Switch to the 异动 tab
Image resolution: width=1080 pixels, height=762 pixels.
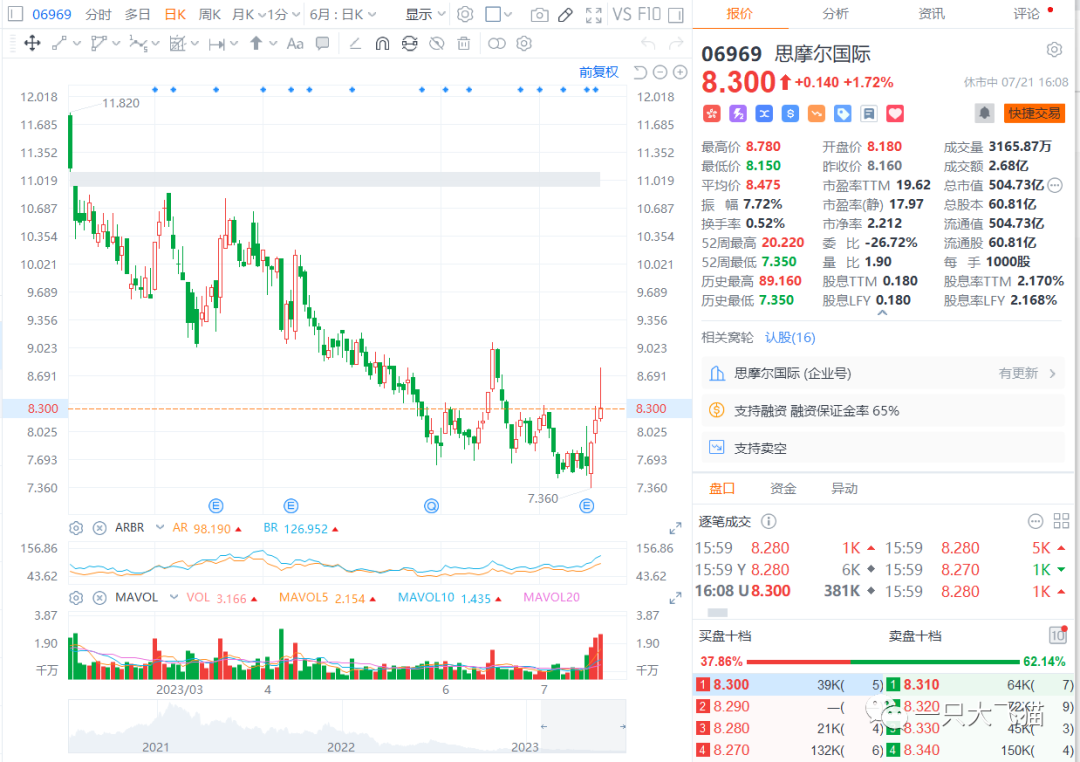844,488
